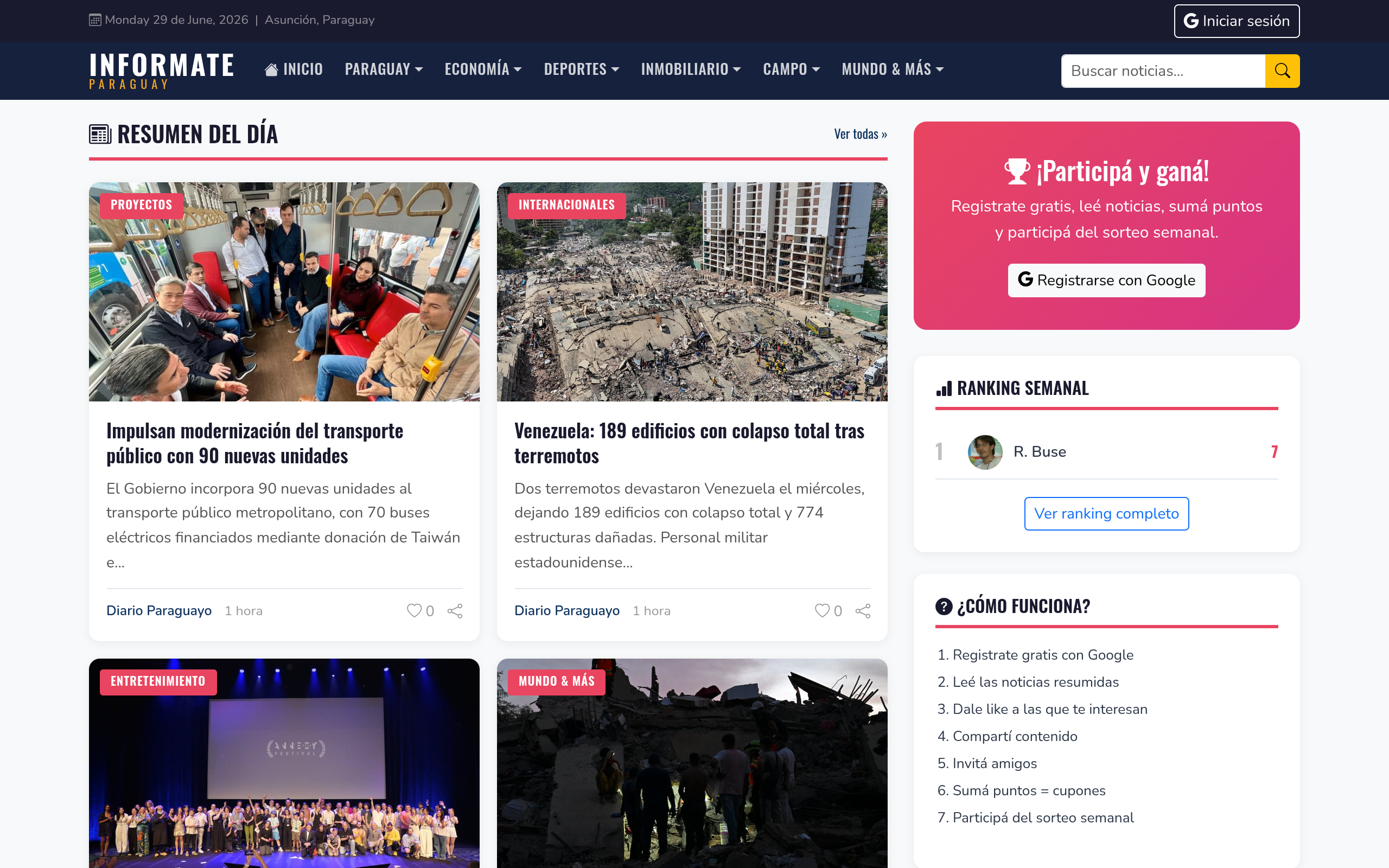Click the 'Monday 29 de June, 2026' date

(176, 20)
